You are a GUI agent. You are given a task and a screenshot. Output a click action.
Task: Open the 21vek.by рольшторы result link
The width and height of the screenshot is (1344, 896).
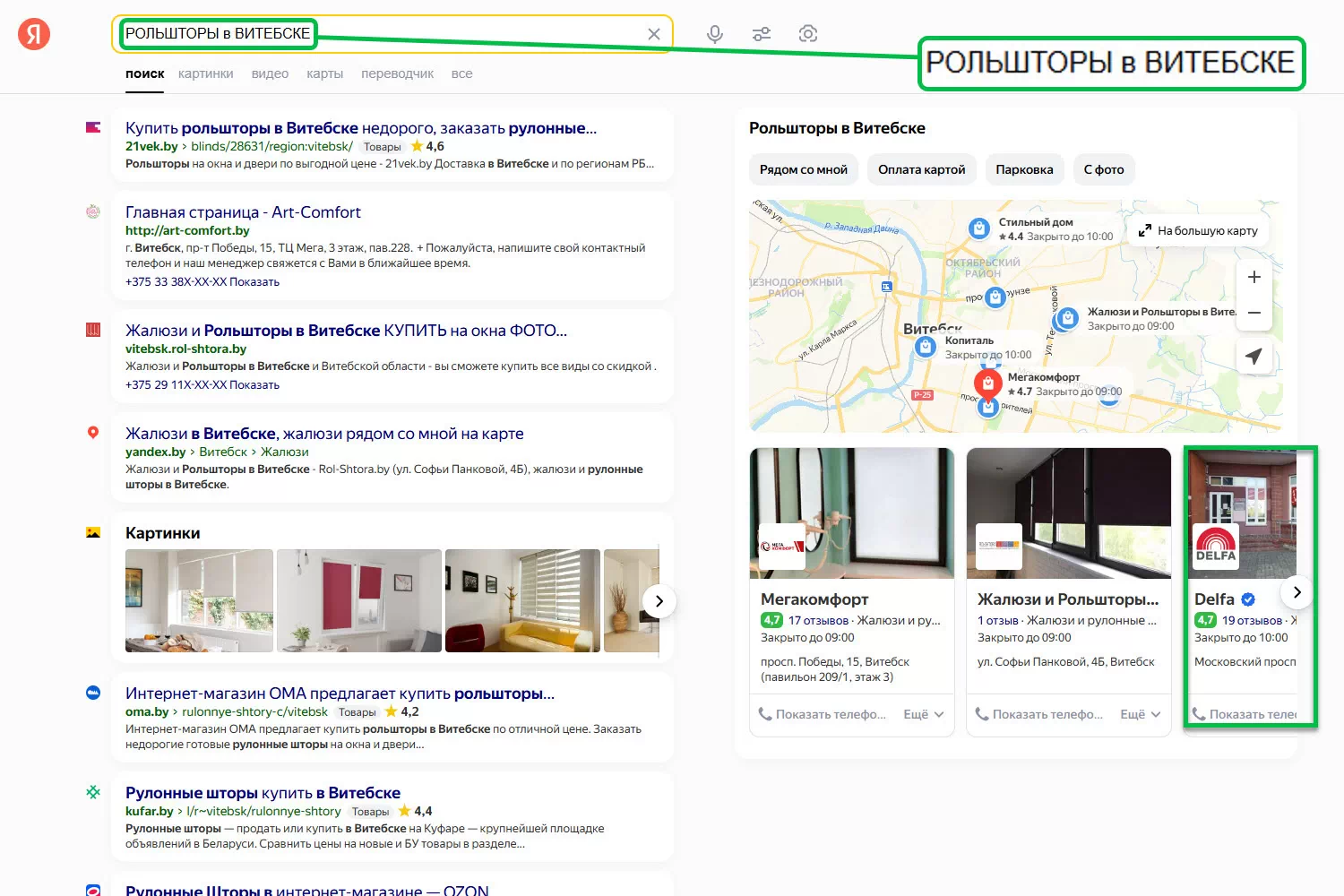360,128
